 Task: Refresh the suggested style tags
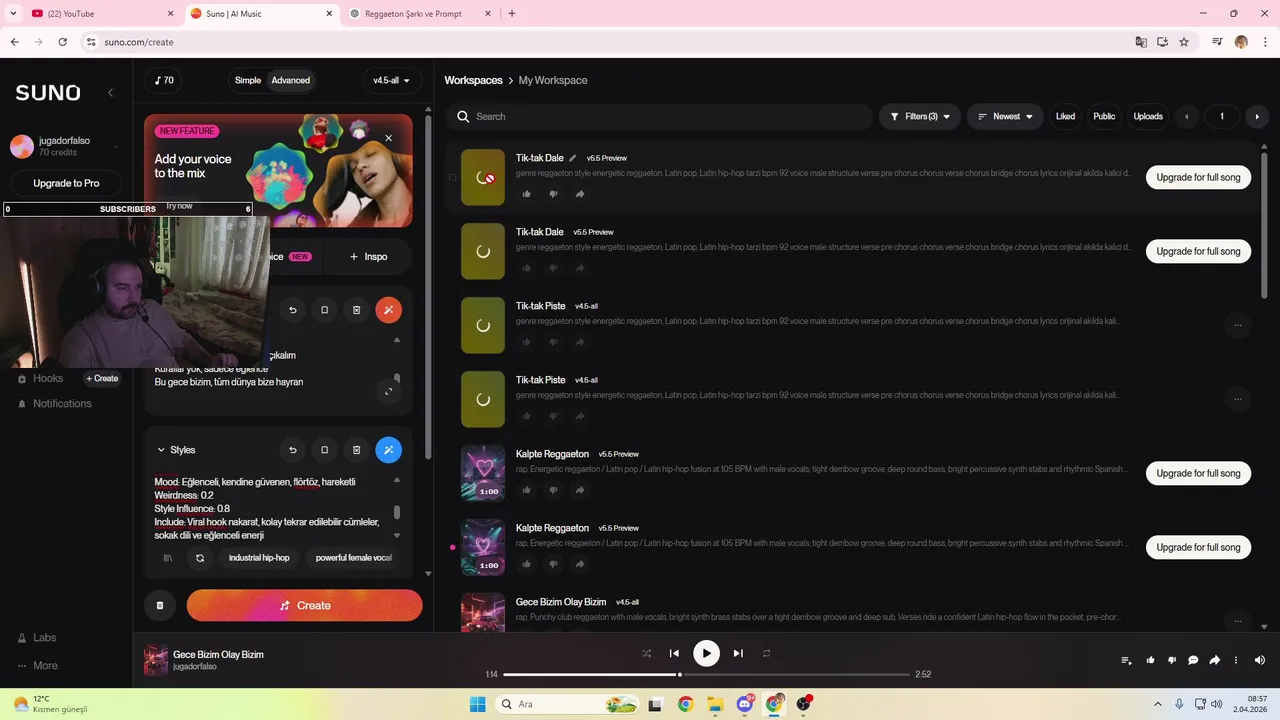point(200,558)
